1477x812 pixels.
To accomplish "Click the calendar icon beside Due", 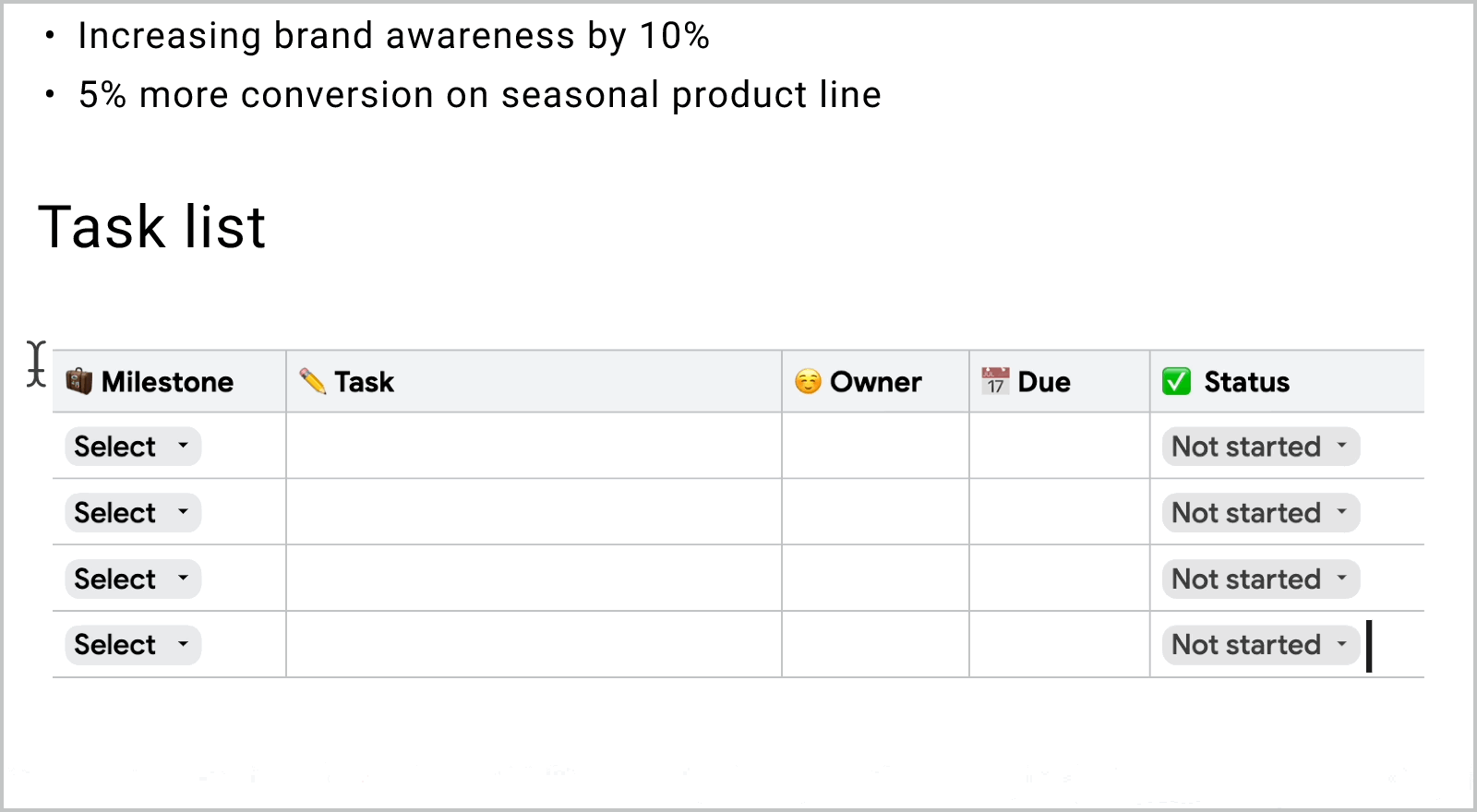I will [995, 381].
